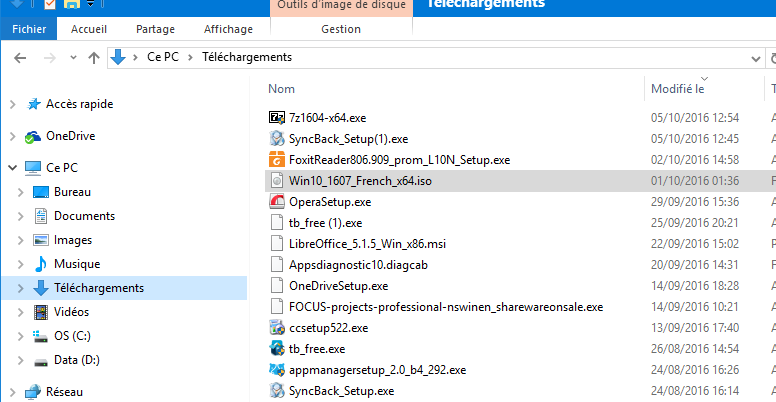Open the Fichier menu
Image resolution: width=776 pixels, height=402 pixels.
tap(29, 29)
